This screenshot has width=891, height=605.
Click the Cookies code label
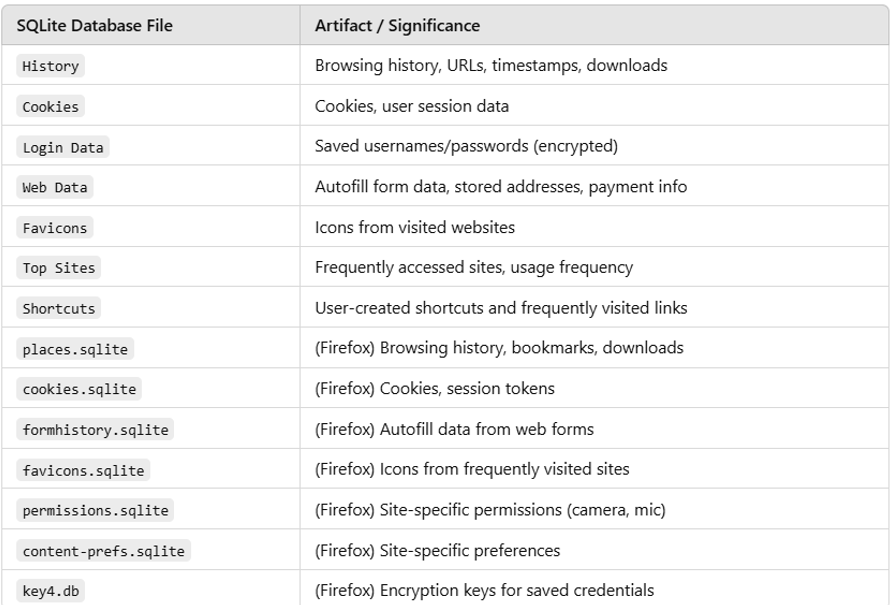(x=50, y=107)
